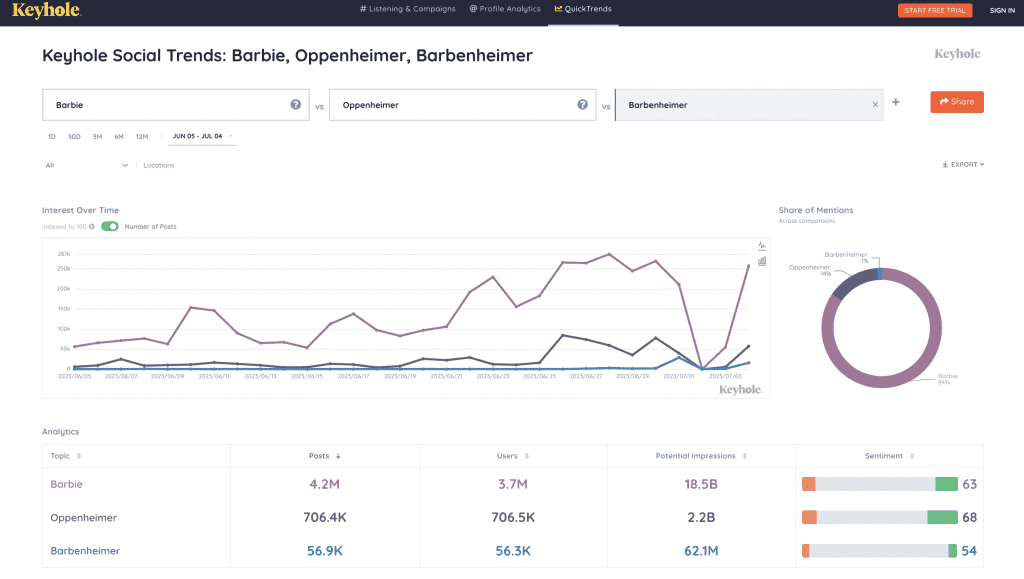Open Profile Analytics tab
Image resolution: width=1024 pixels, height=579 pixels.
505,9
